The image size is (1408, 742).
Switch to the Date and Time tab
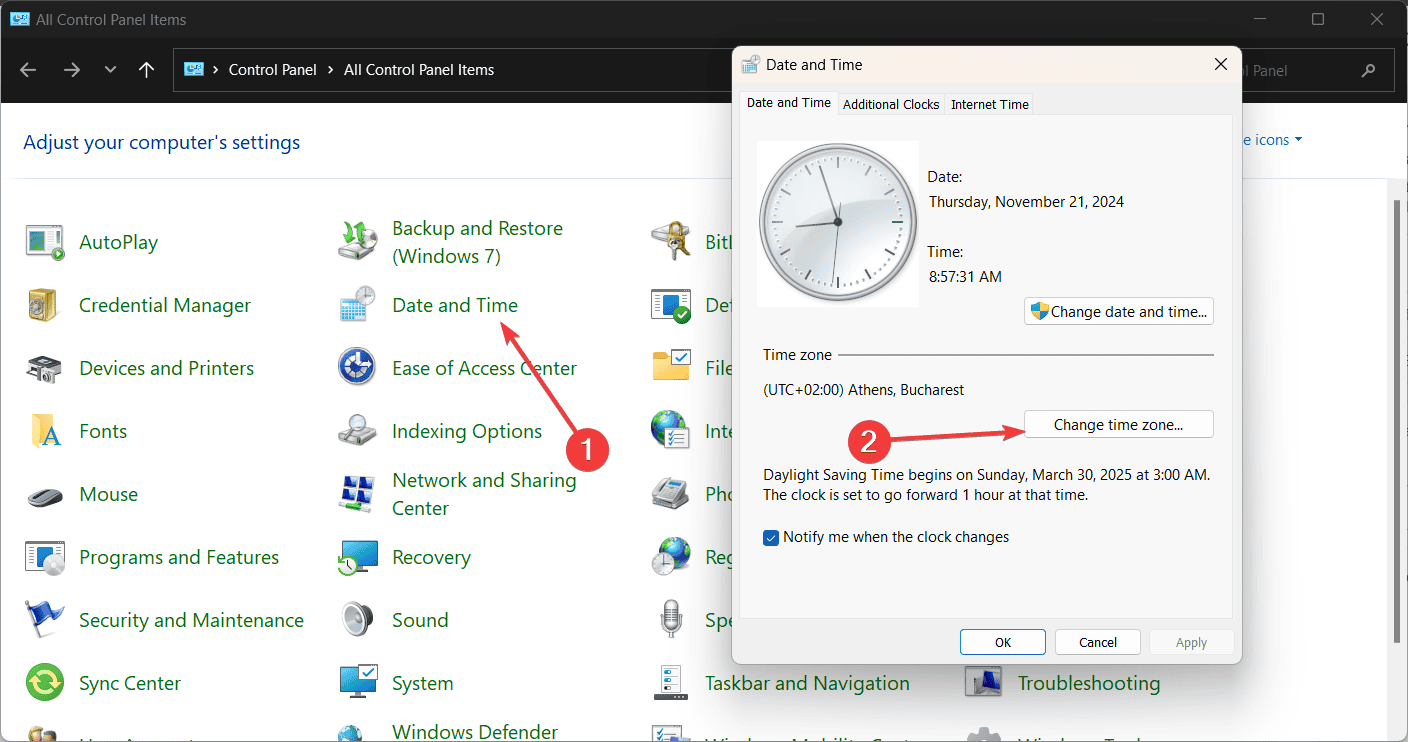[x=789, y=103]
